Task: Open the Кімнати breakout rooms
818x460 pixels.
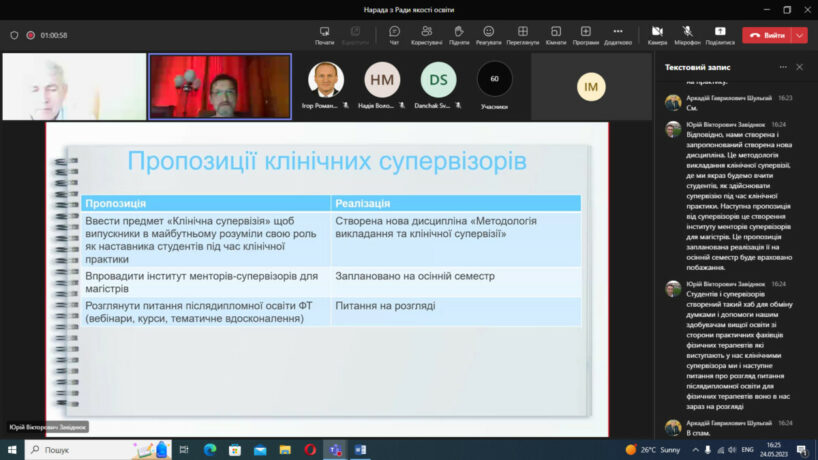Action: (556, 35)
